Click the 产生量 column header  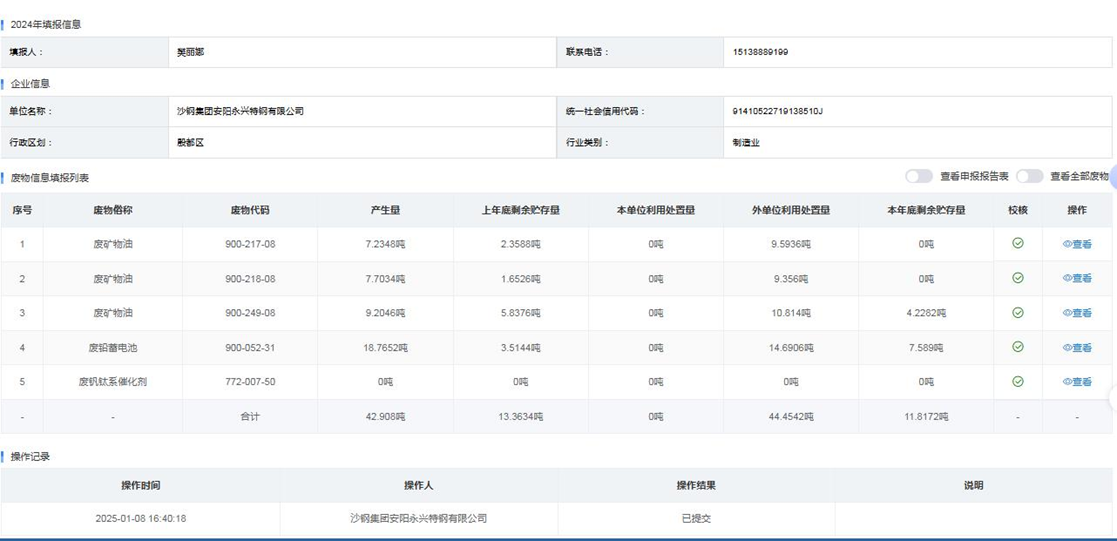point(385,210)
